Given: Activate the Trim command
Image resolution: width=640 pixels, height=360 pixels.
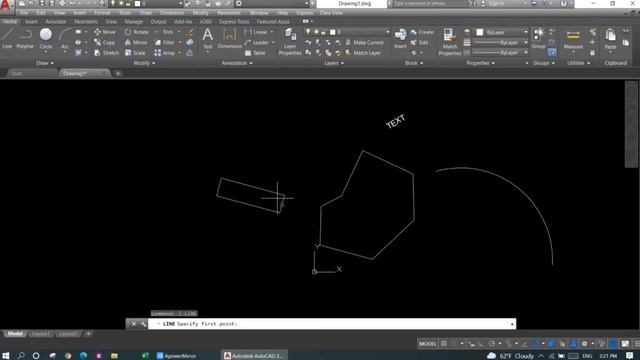Looking at the screenshot, I should 164,32.
